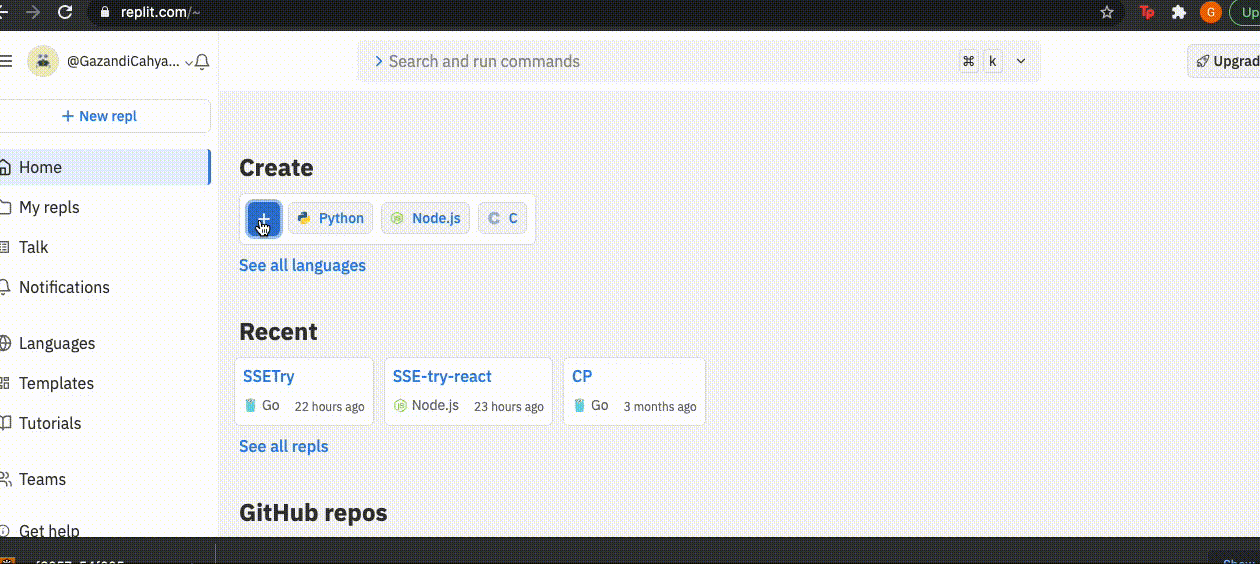The image size is (1260, 564).
Task: Click the replit.com address bar
Action: (605, 12)
